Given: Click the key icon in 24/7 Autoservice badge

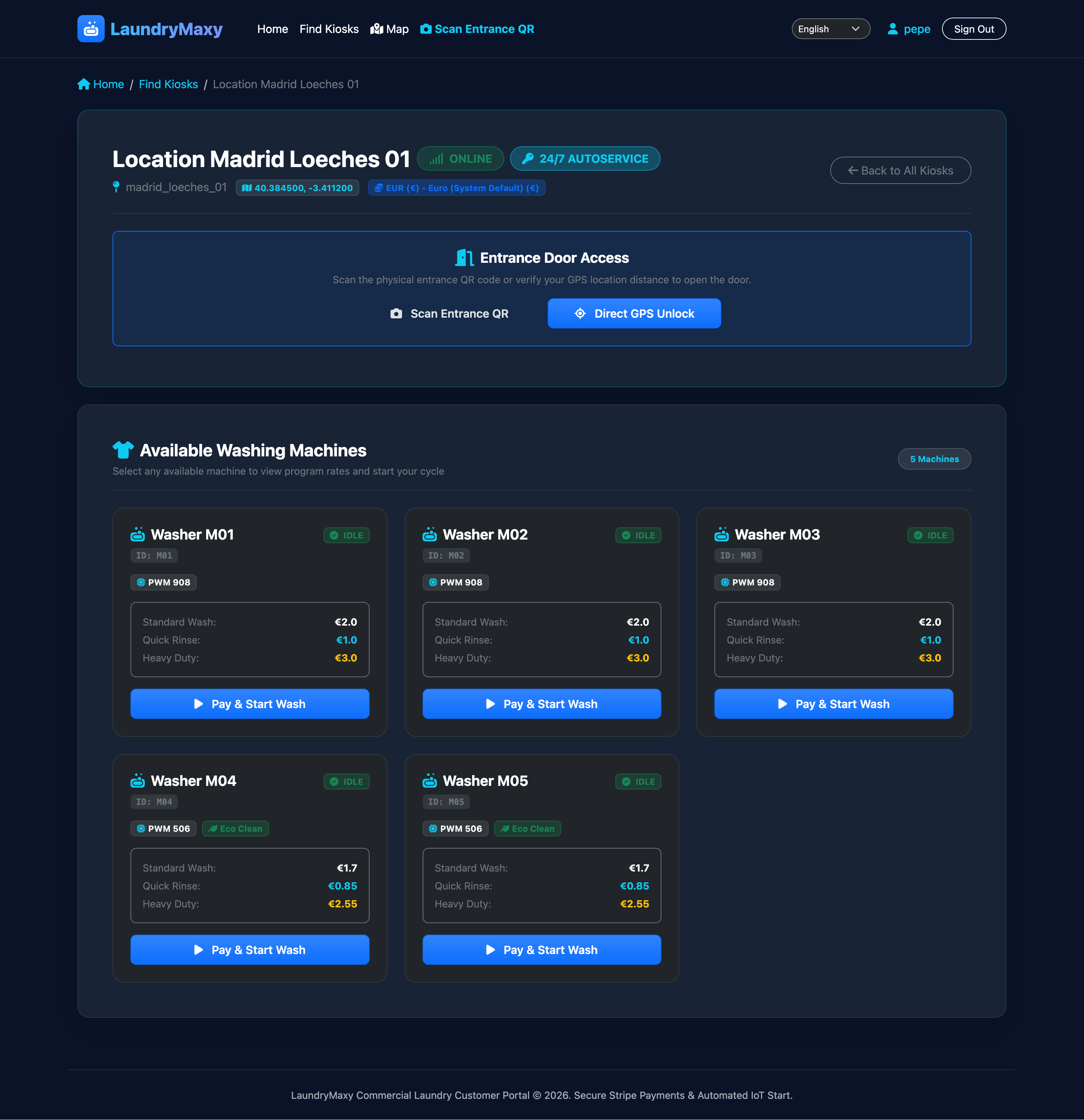Looking at the screenshot, I should click(x=528, y=159).
